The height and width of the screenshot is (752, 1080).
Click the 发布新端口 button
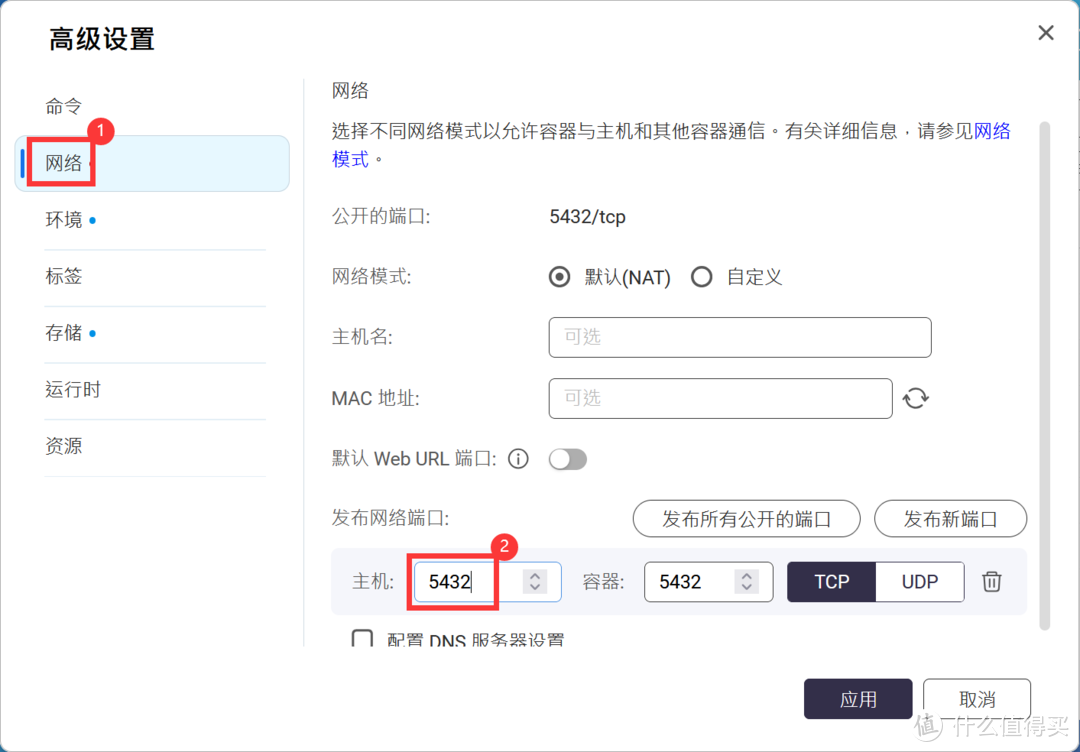[x=950, y=518]
